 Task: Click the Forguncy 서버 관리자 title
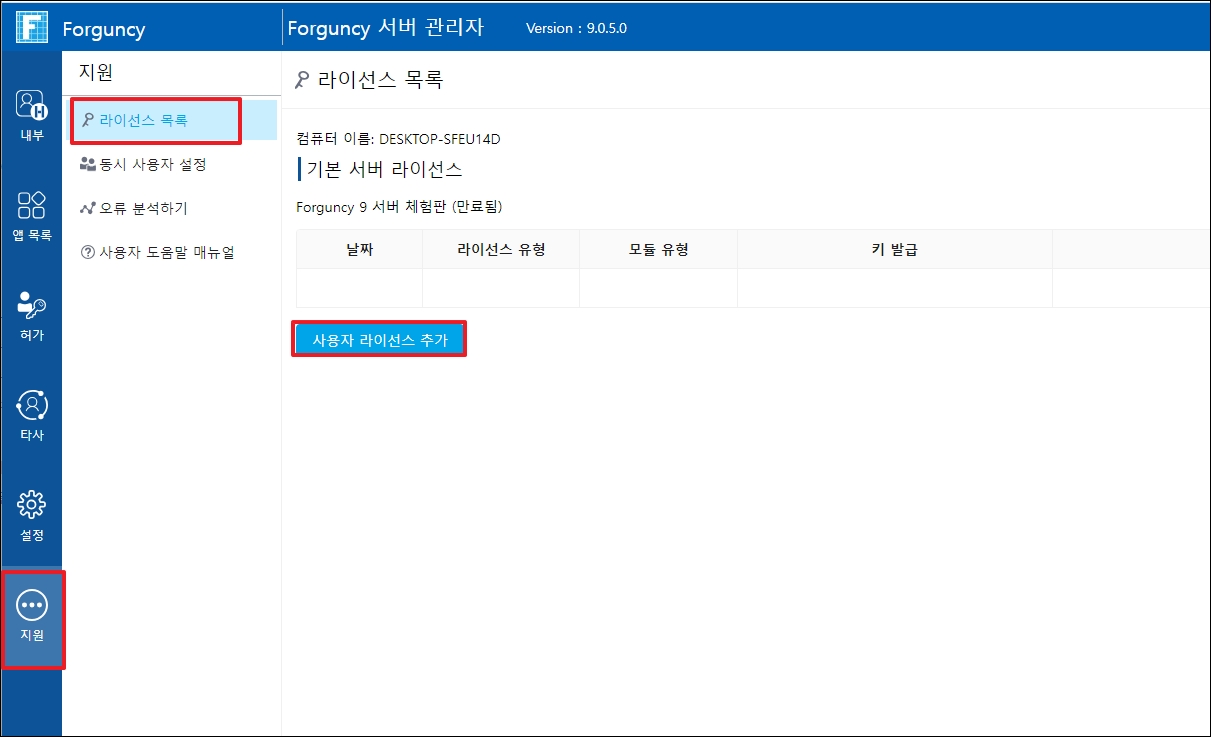coord(386,27)
